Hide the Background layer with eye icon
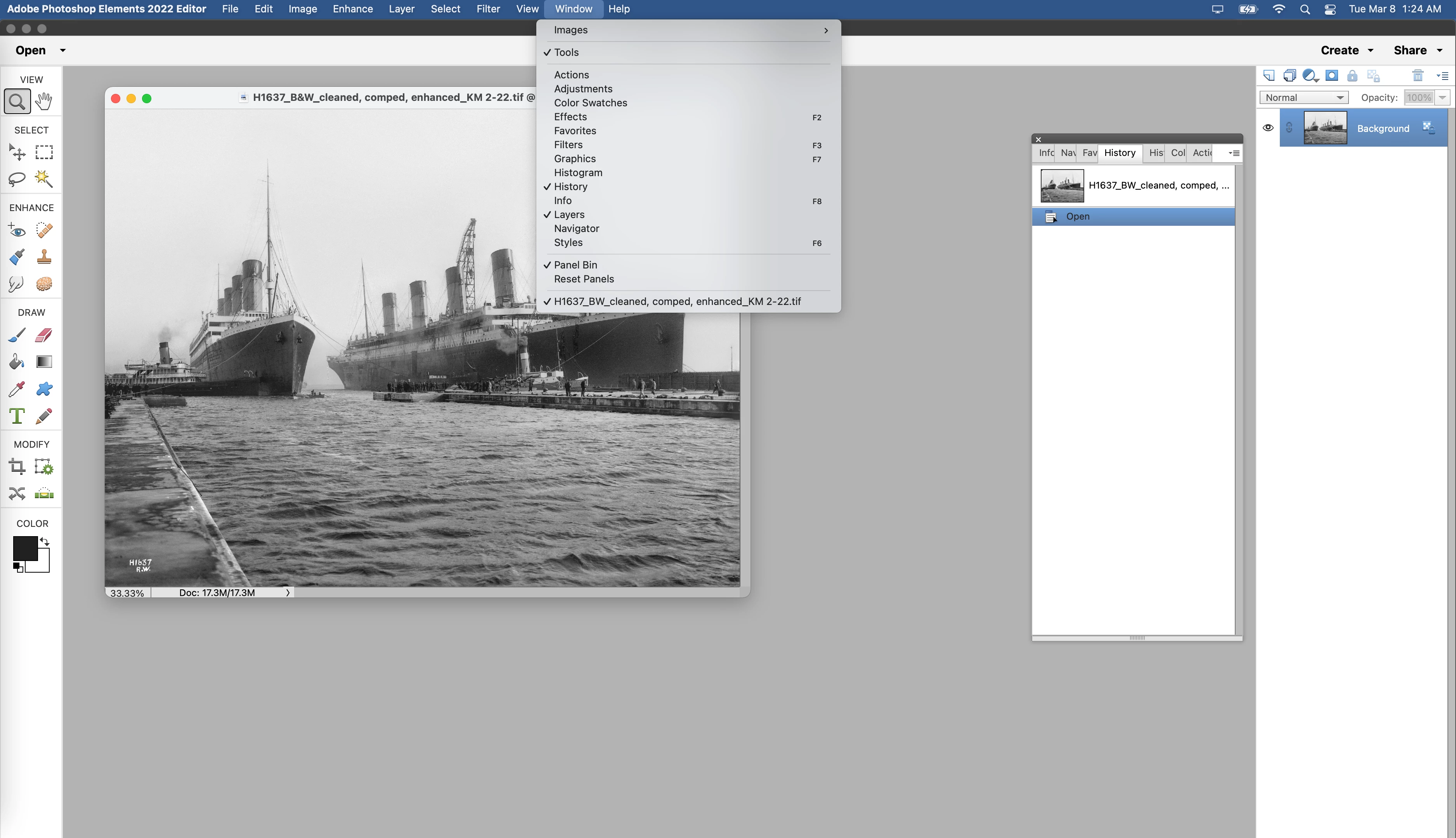The width and height of the screenshot is (1456, 838). [x=1268, y=128]
